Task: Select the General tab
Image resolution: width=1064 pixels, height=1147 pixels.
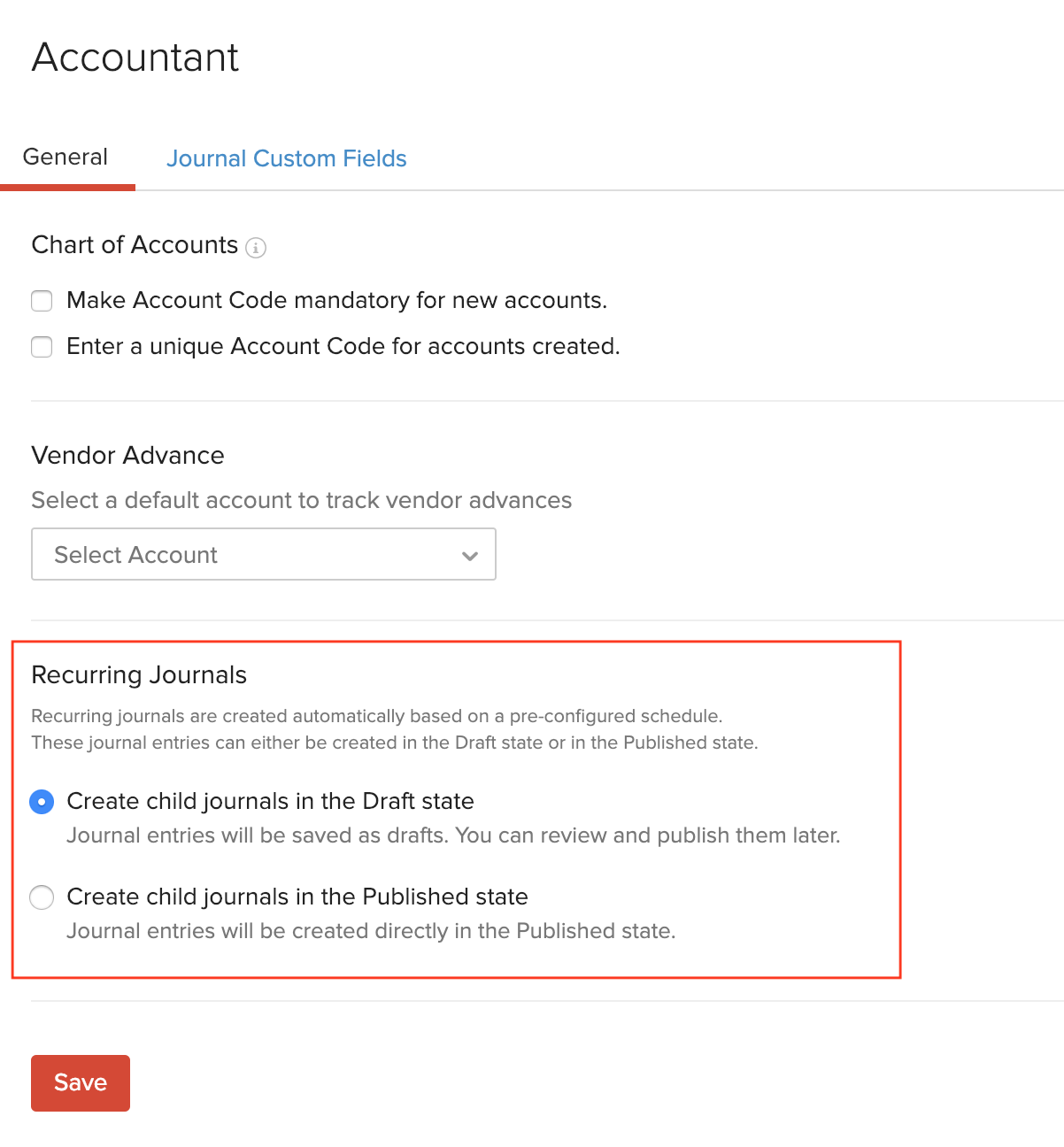Action: click(65, 157)
